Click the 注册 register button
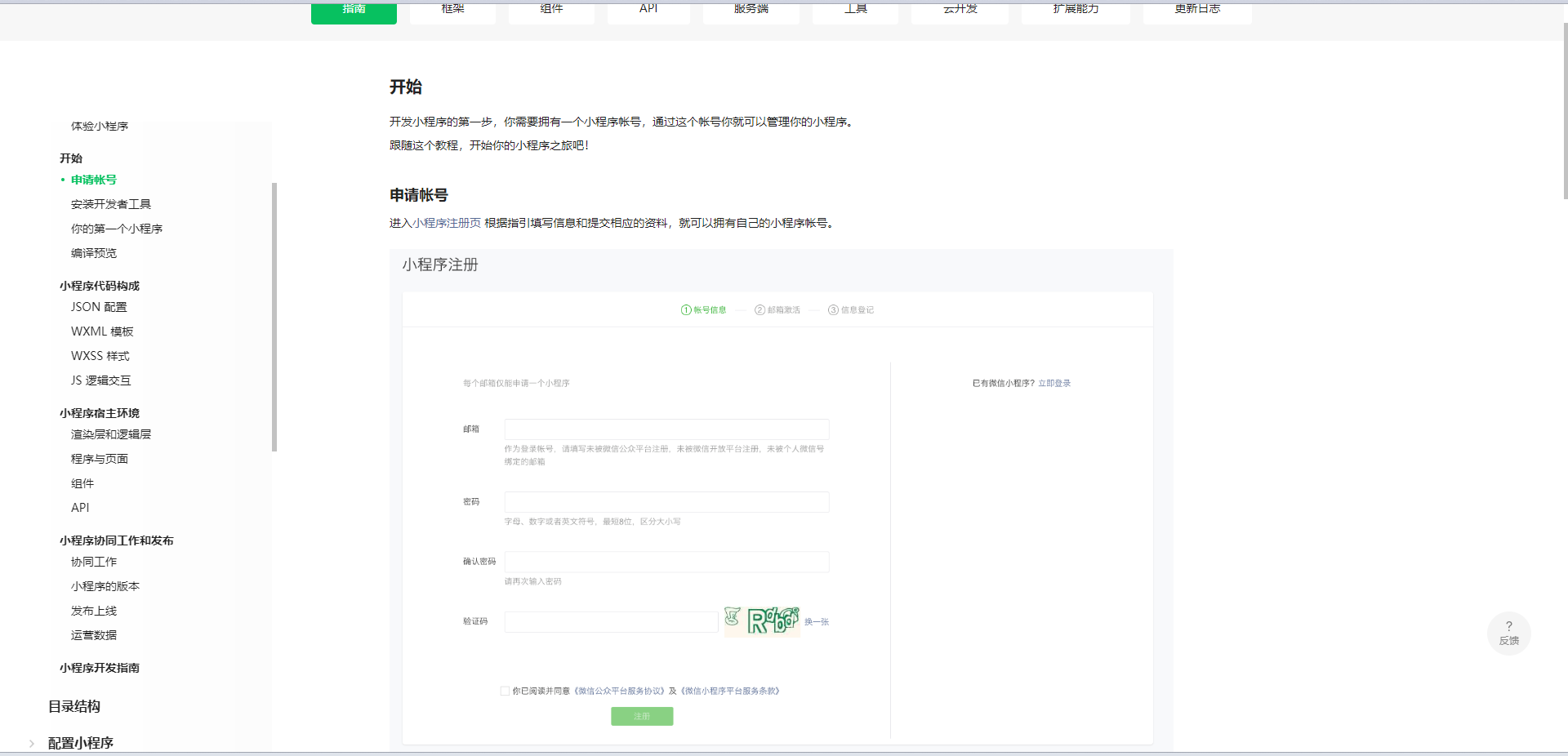The image size is (1568, 756). tap(642, 716)
